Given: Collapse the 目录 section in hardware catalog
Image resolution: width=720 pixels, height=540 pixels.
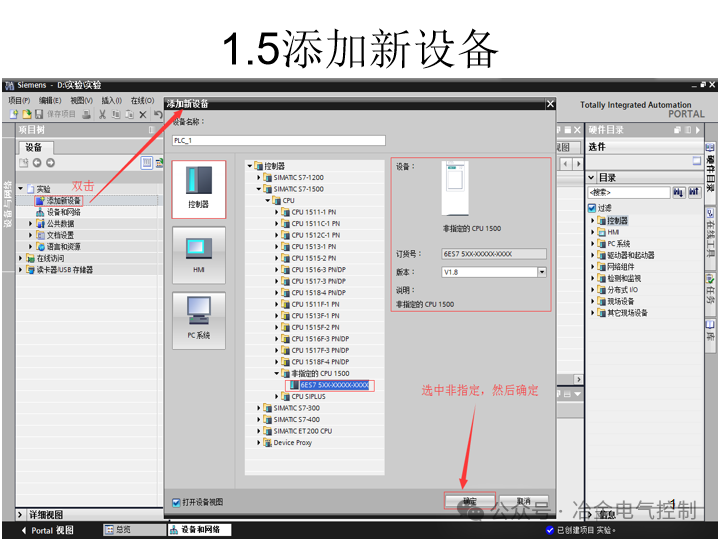Looking at the screenshot, I should [x=591, y=177].
